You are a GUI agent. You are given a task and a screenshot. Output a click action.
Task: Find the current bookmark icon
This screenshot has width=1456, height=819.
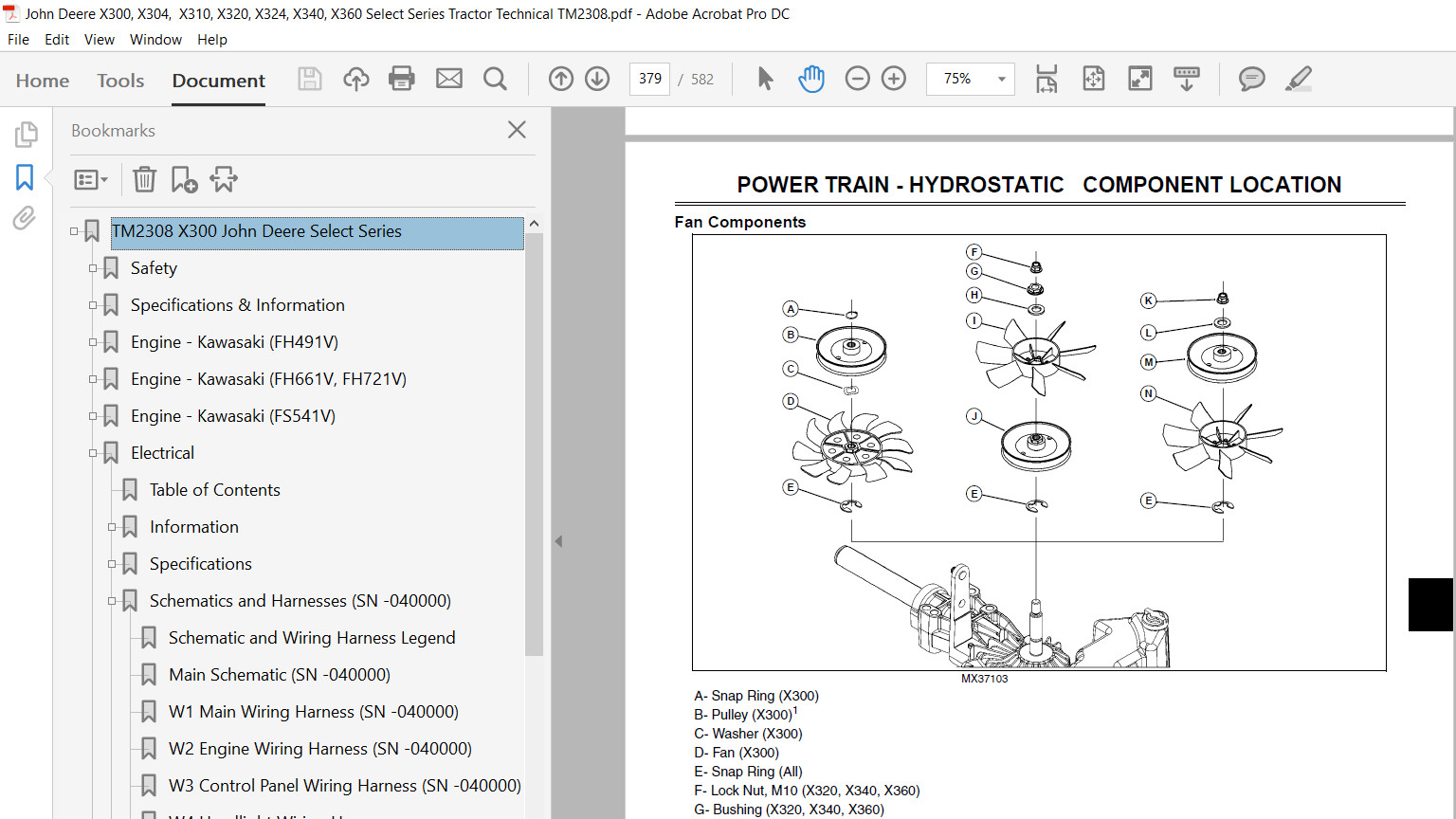[x=224, y=179]
